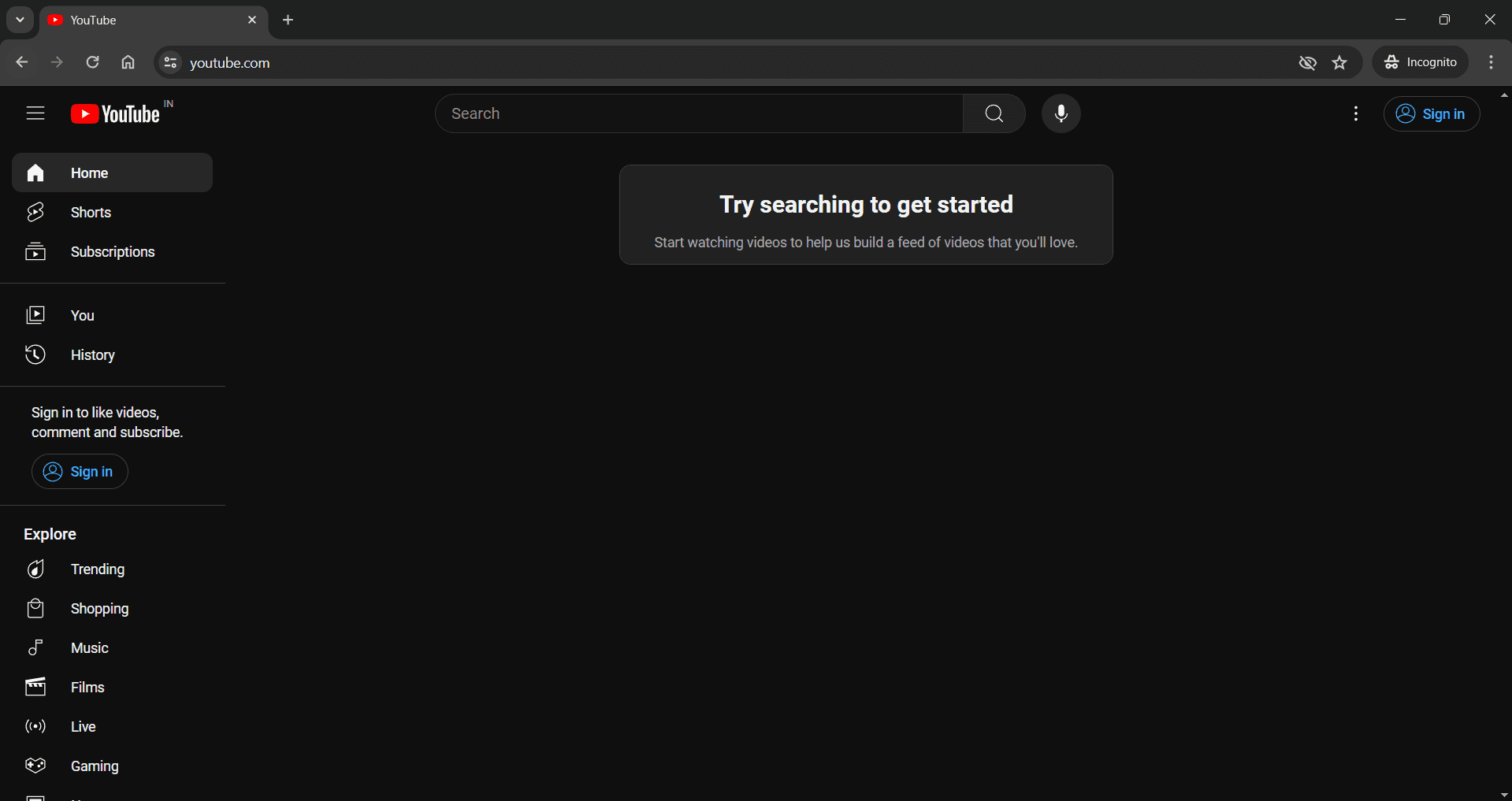Close the YouTube tab
This screenshot has height=801, width=1512.
point(252,20)
